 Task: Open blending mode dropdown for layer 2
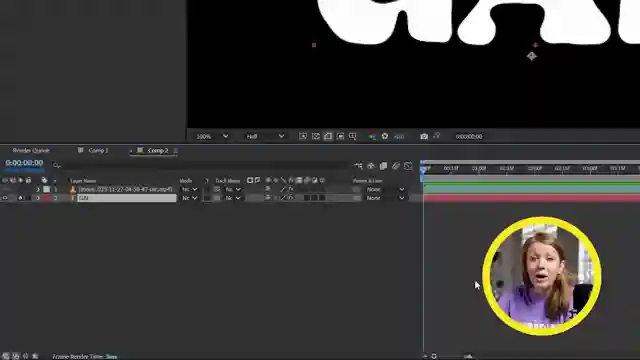189,198
